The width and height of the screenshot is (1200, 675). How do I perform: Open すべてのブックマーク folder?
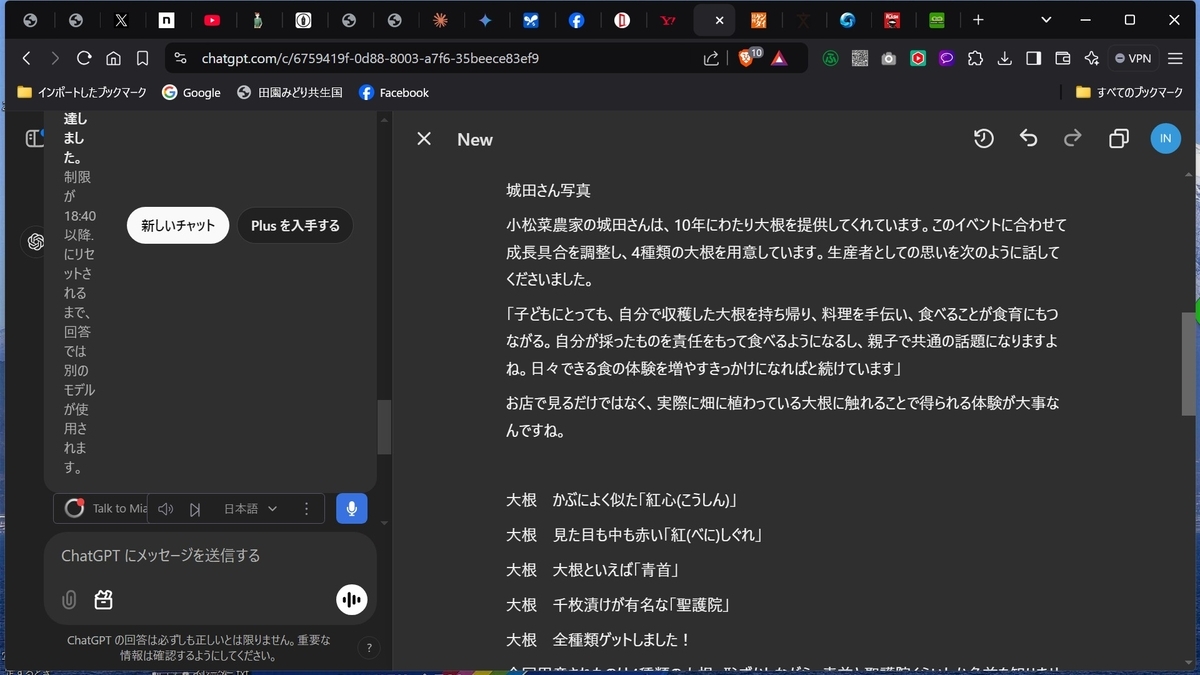pos(1127,92)
